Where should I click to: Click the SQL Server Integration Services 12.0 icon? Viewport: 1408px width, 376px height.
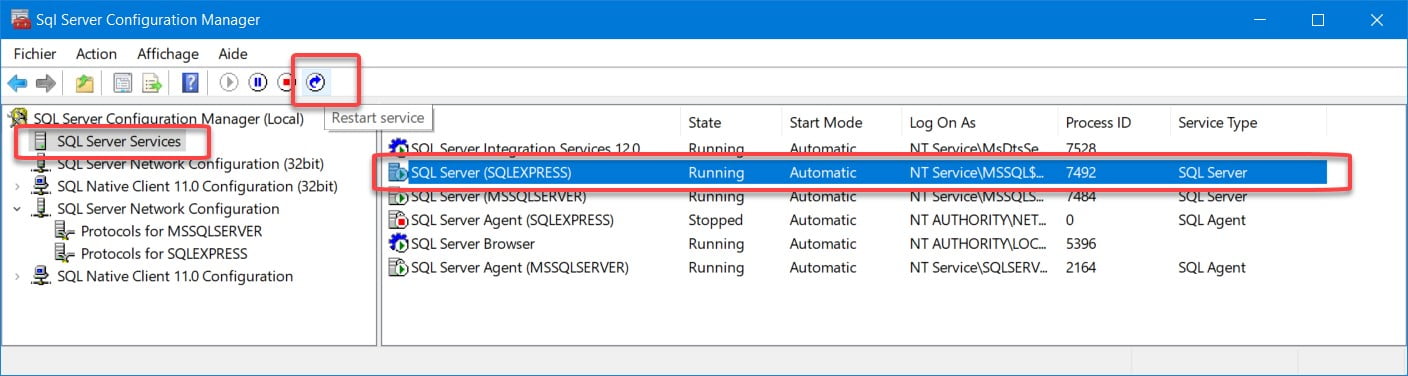click(x=398, y=150)
